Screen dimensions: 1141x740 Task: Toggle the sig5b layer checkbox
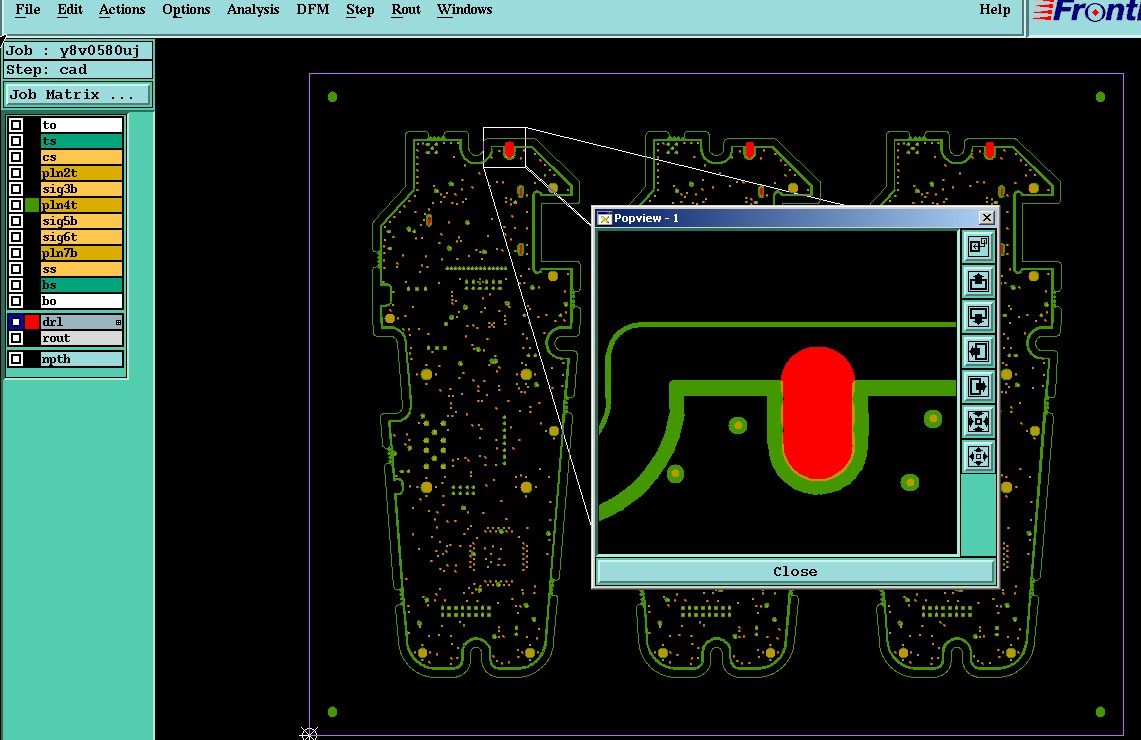click(16, 220)
